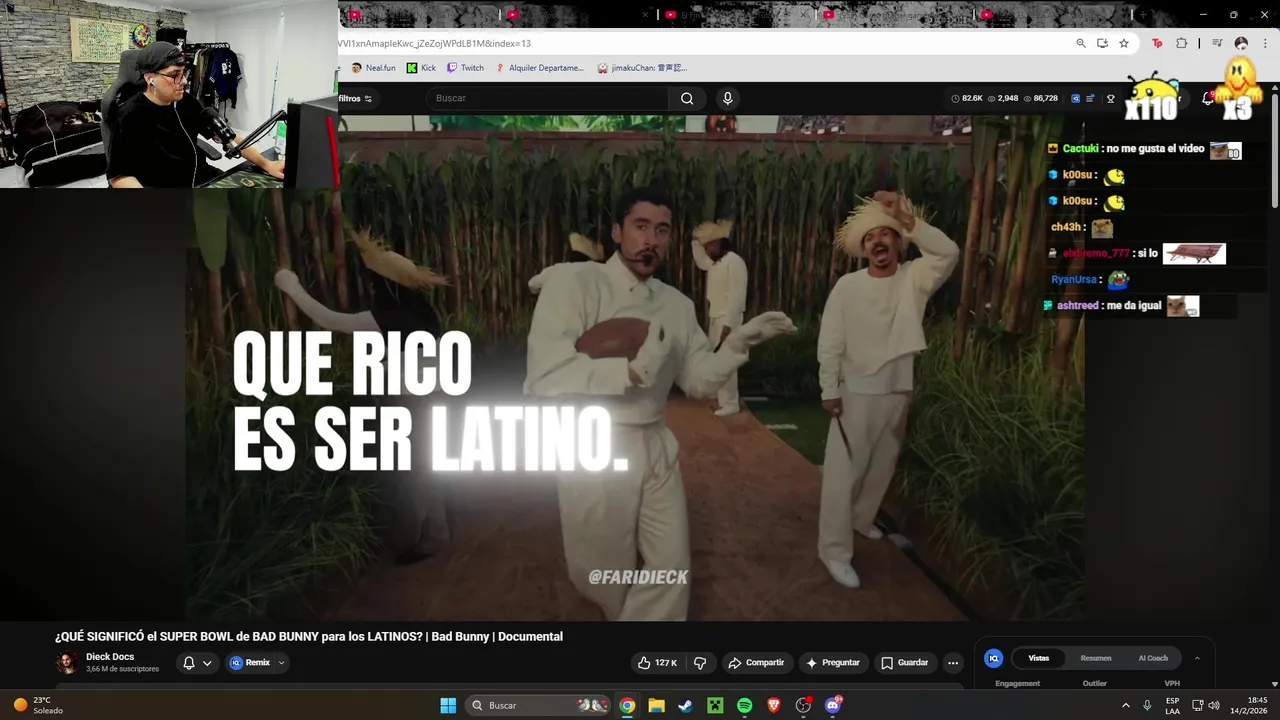Open the ESP LAA language switcher

pos(1172,705)
